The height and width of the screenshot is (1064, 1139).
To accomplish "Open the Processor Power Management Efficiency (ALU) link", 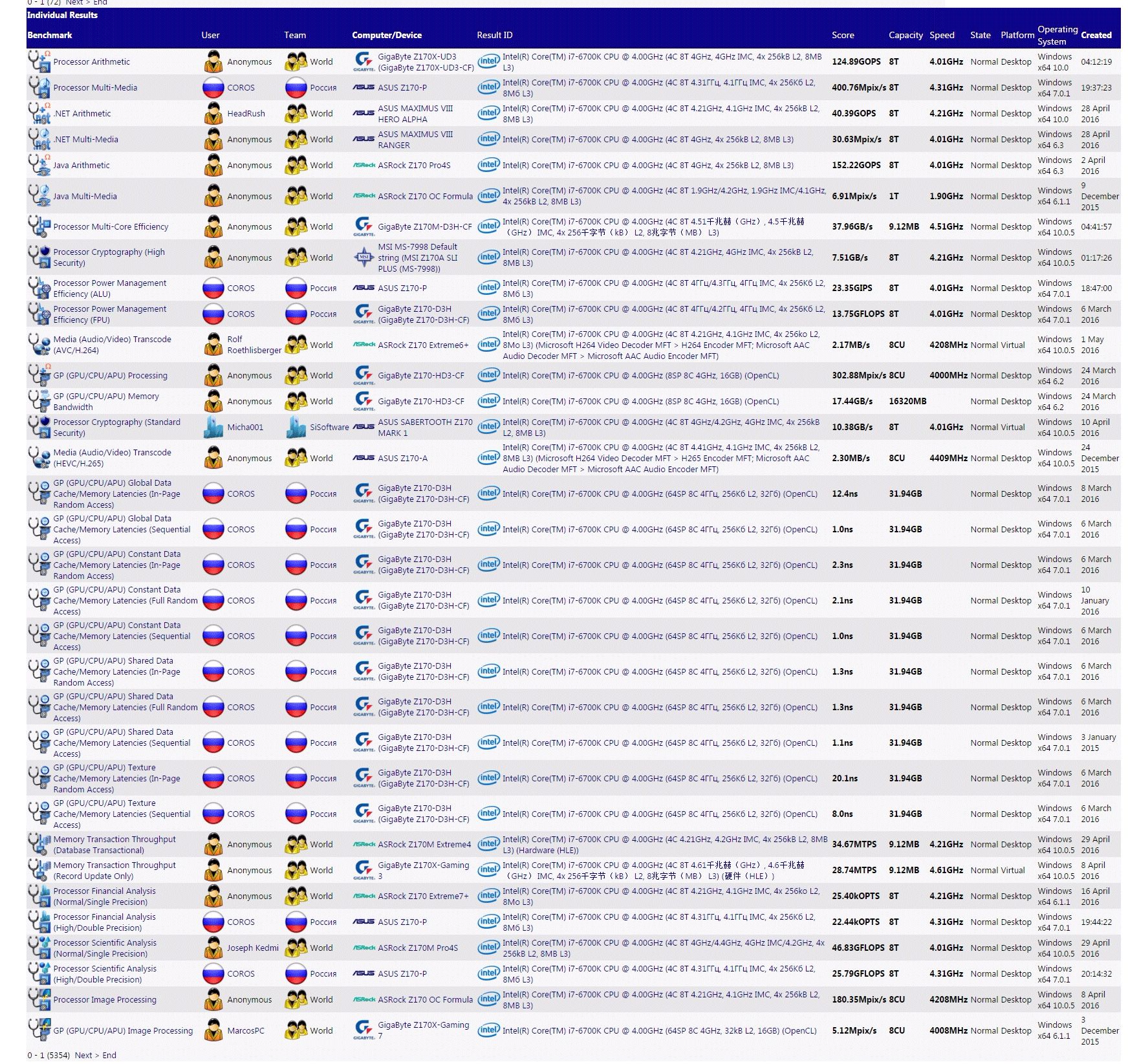I will (110, 288).
